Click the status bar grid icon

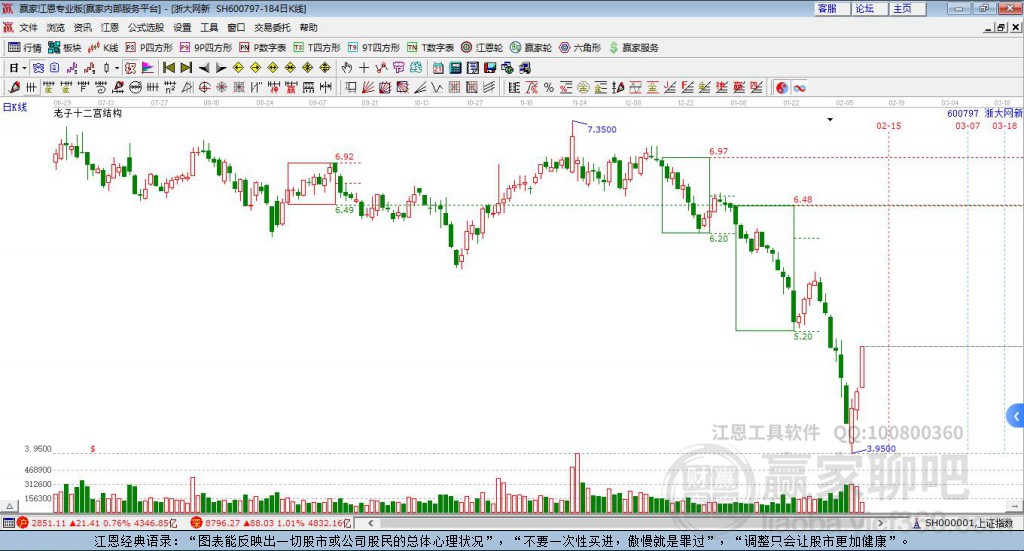(8, 522)
